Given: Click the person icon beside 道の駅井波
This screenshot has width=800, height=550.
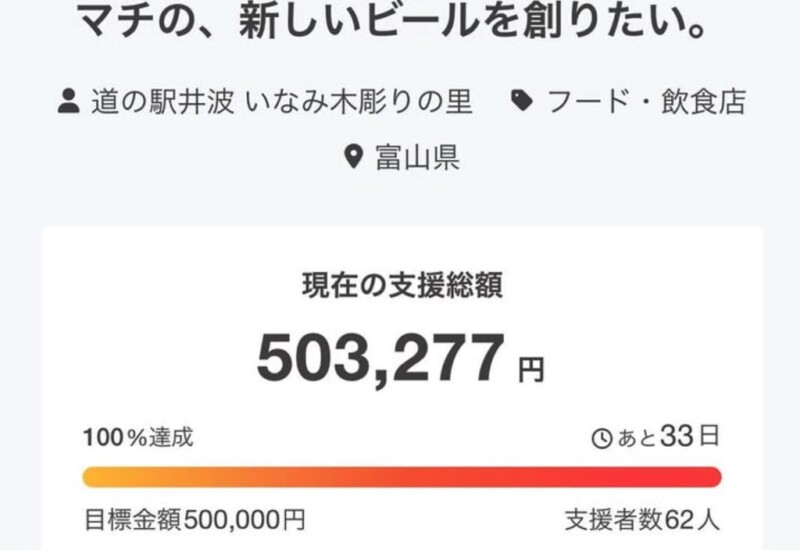Looking at the screenshot, I should point(68,101).
